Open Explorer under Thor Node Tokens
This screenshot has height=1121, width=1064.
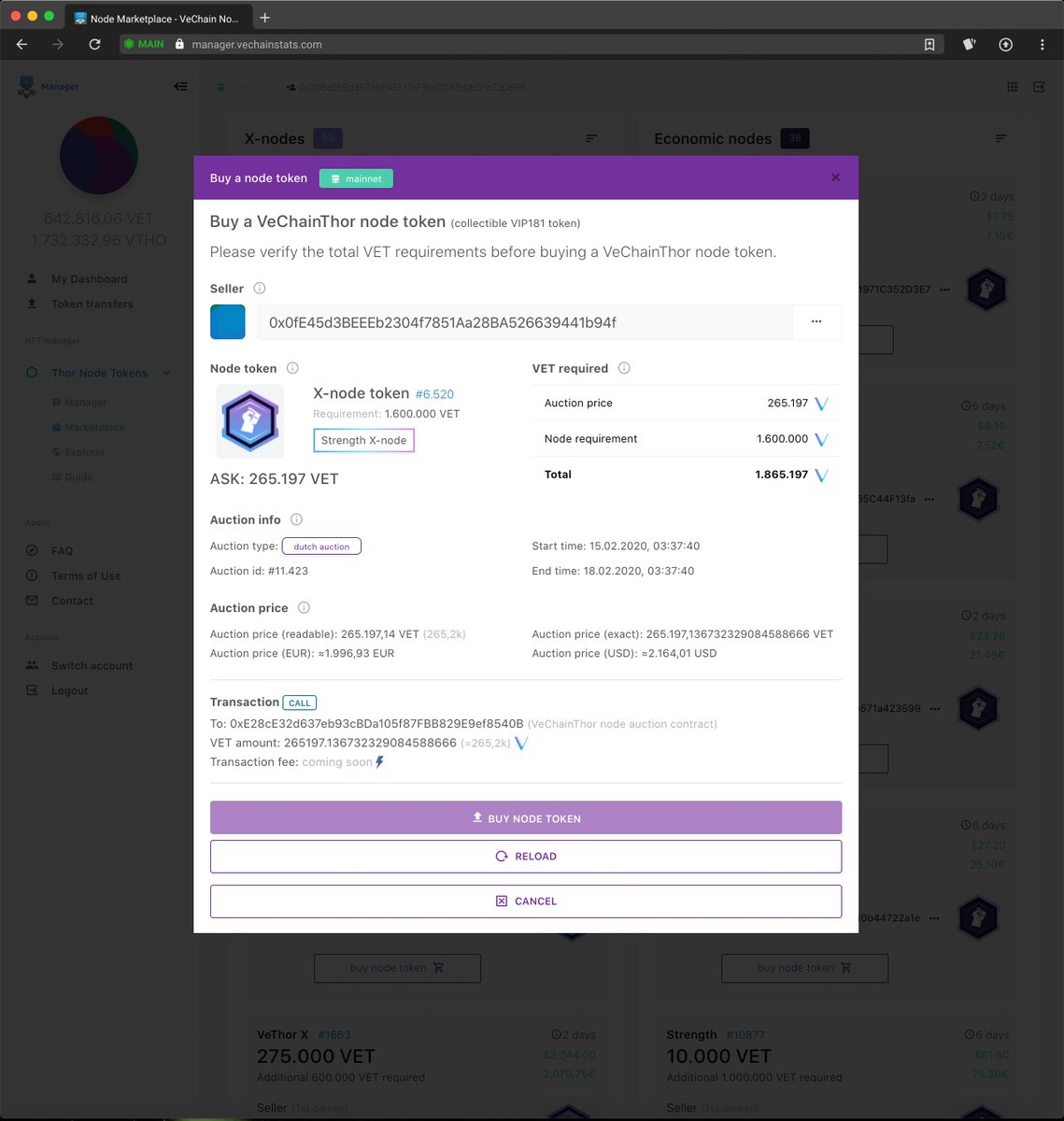(85, 452)
